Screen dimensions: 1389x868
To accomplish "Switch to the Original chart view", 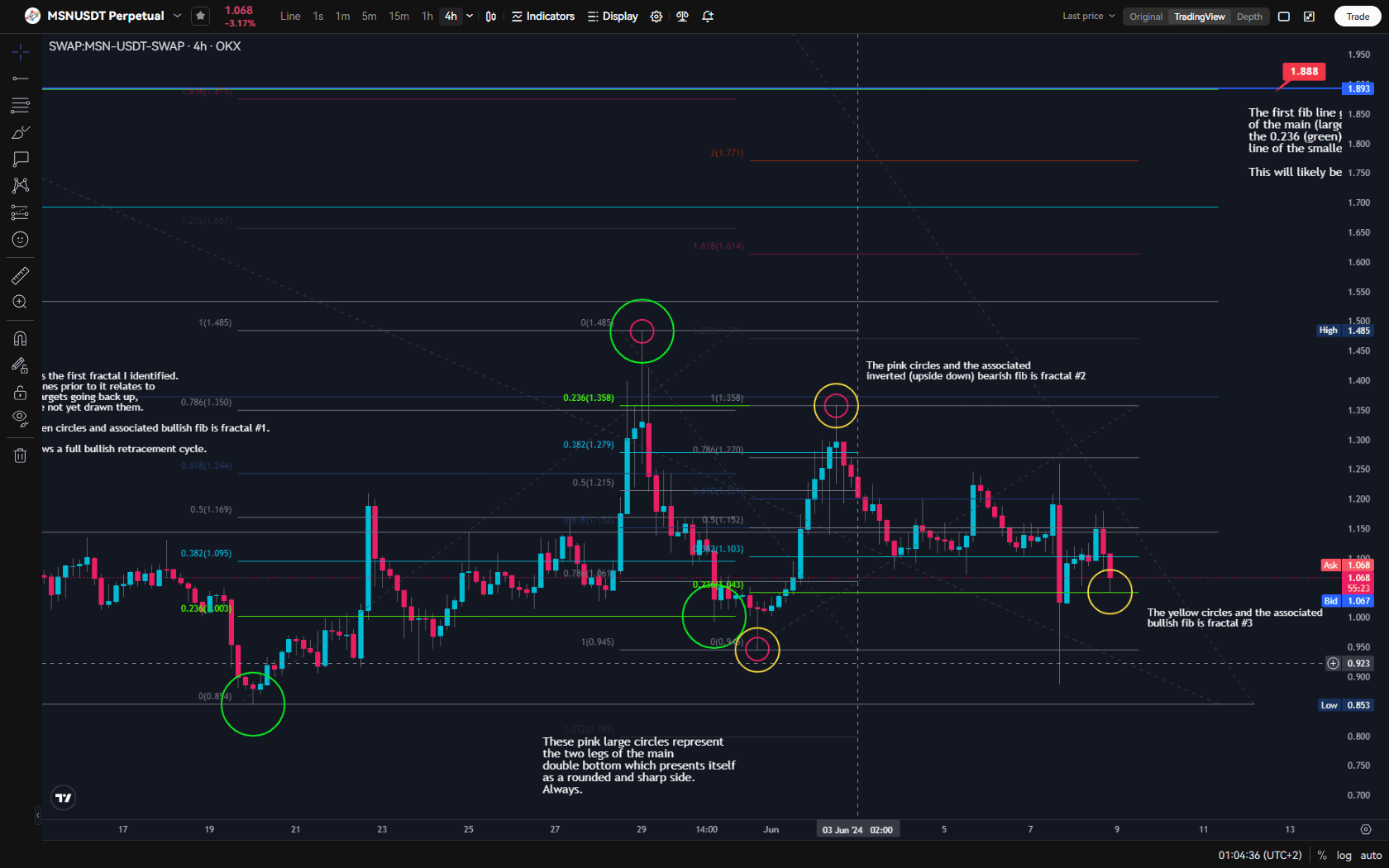I will tap(1146, 17).
